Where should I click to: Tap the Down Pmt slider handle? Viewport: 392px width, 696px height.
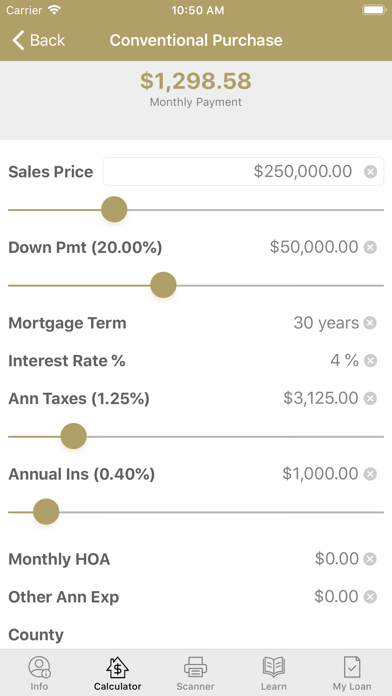(163, 285)
